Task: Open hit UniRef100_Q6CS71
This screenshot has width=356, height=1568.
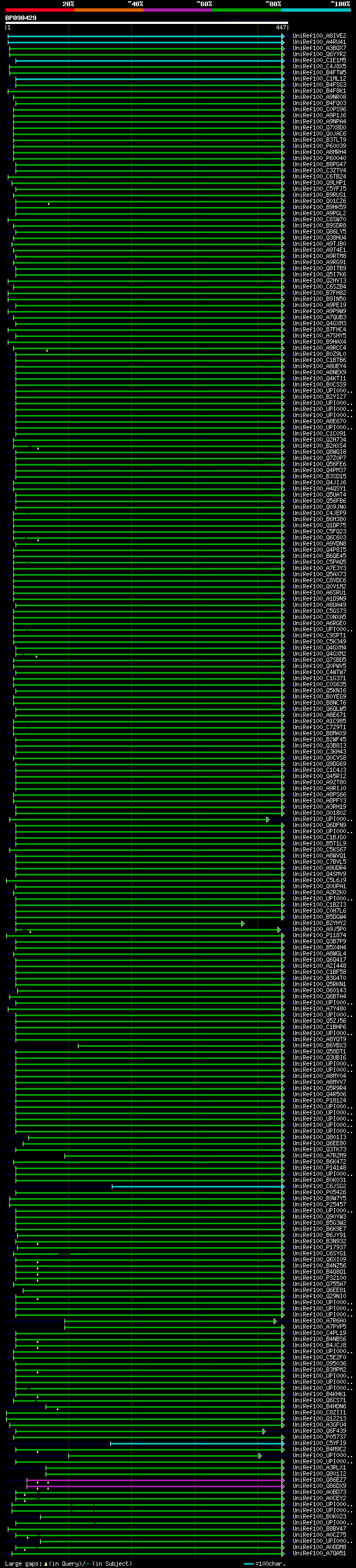Action: [319, 1400]
